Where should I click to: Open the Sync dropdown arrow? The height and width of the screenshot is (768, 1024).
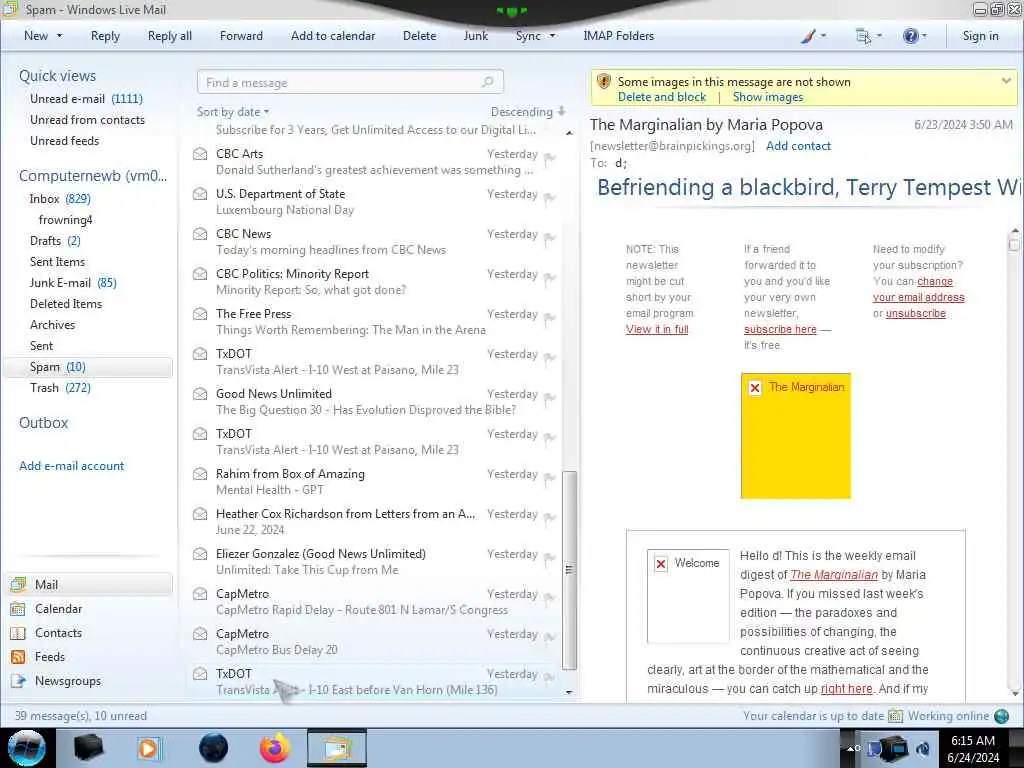pos(552,36)
